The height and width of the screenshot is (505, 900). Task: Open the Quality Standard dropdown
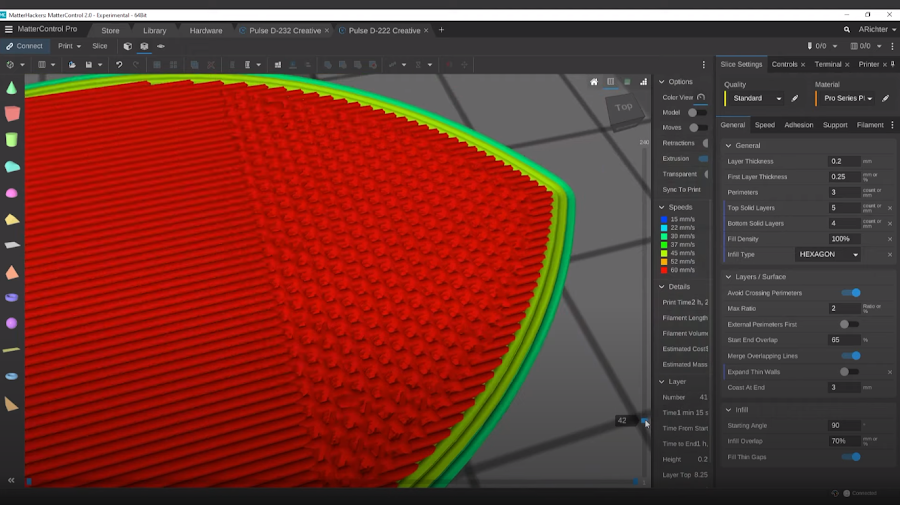[756, 99]
